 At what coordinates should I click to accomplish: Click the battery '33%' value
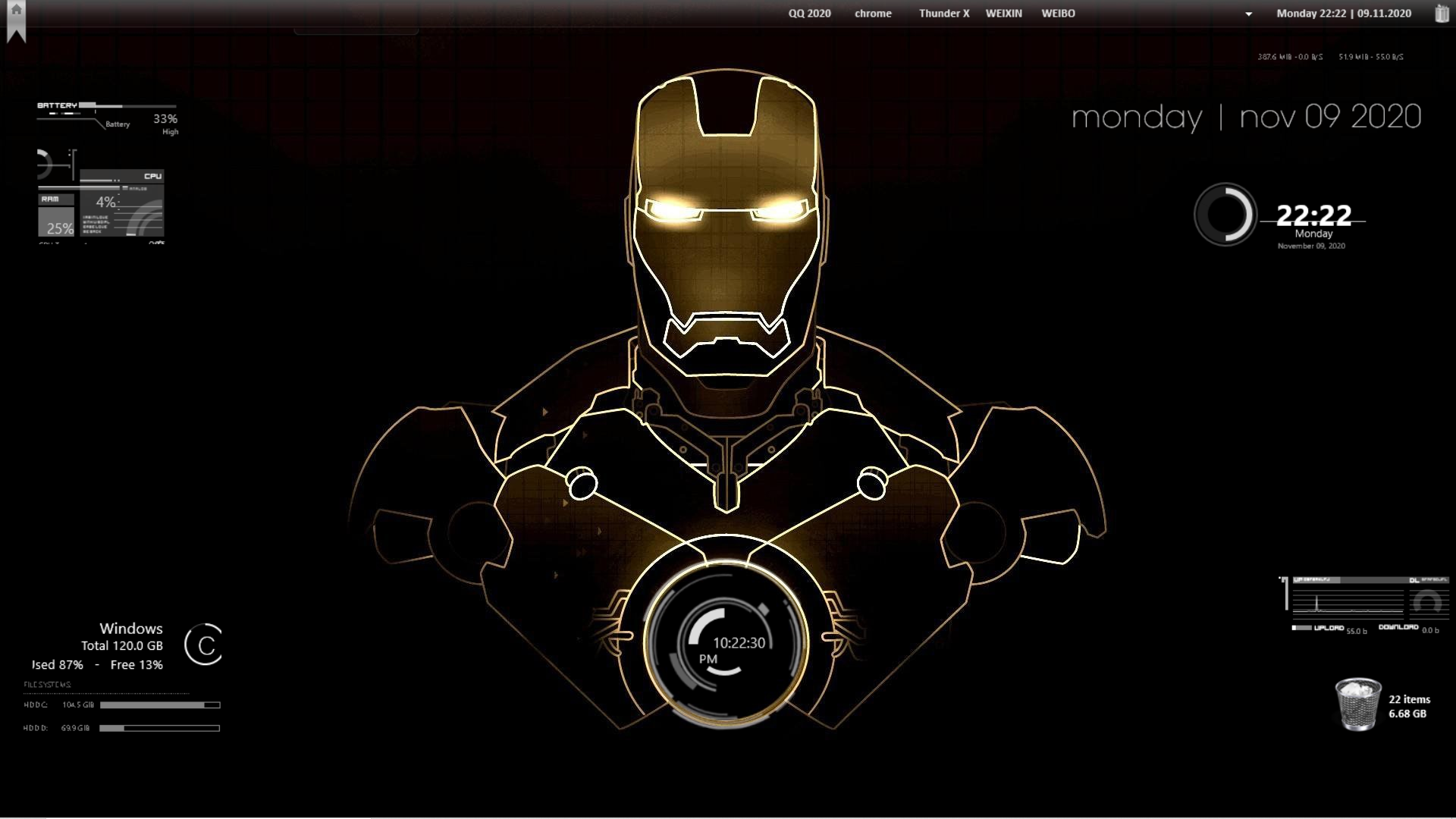pyautogui.click(x=165, y=119)
